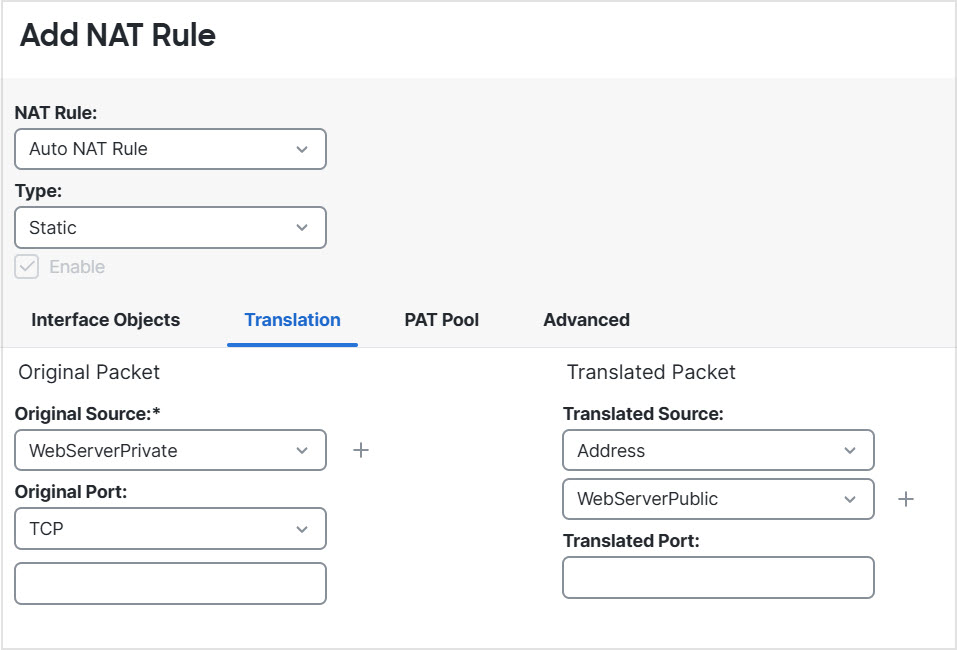
Task: Select the Translation tab
Action: 292,320
